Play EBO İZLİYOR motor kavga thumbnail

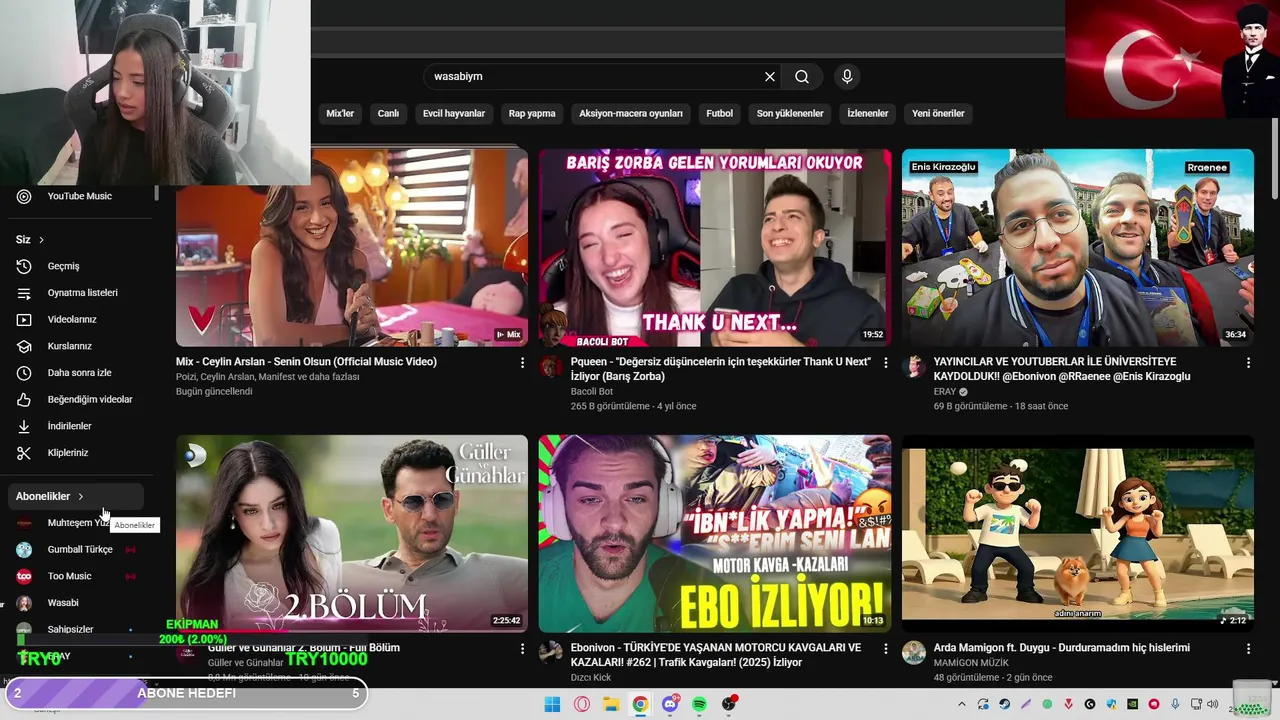[715, 534]
